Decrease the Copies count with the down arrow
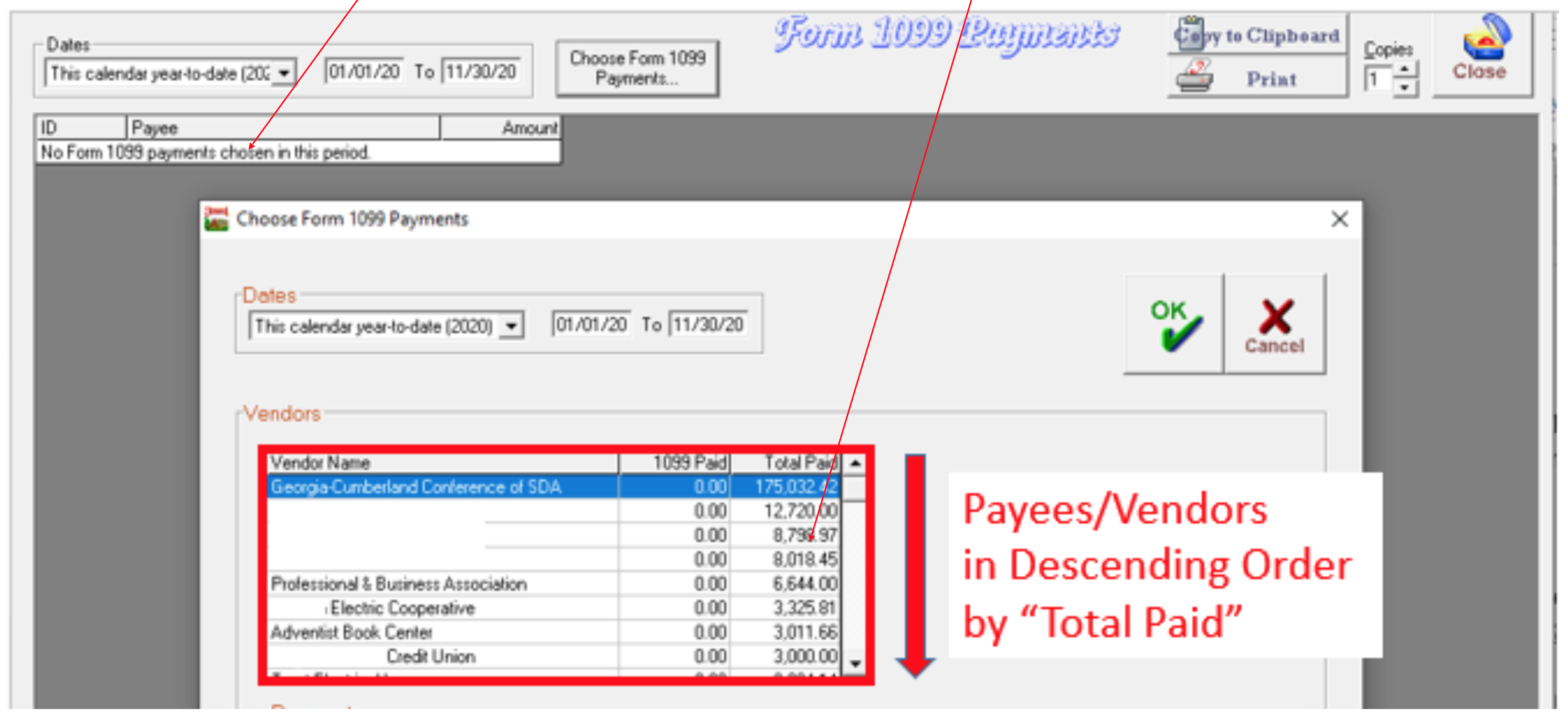Viewport: 1568px width, 719px height. [1404, 88]
